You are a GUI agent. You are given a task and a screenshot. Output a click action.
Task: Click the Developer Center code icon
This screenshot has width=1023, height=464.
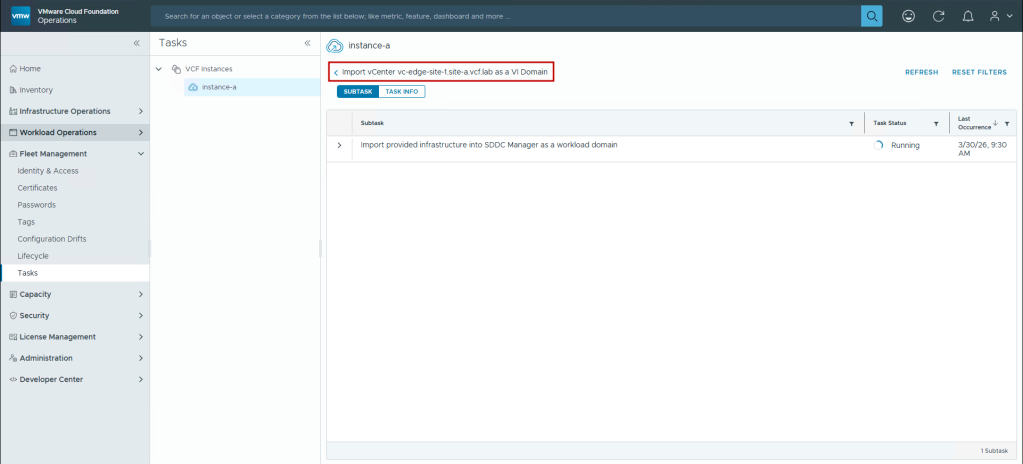(13, 380)
